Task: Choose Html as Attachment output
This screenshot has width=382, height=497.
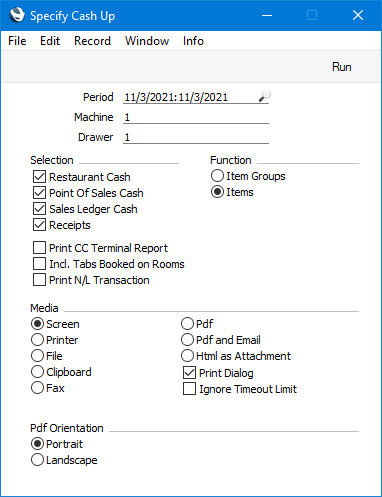Action: pyautogui.click(x=187, y=356)
